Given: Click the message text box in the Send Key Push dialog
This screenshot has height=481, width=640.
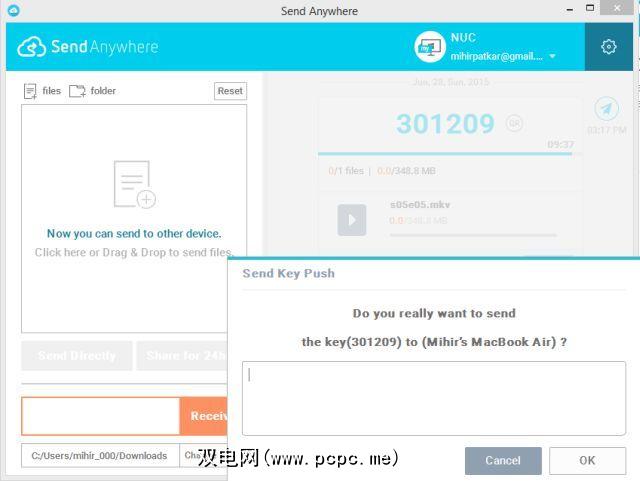Looking at the screenshot, I should tap(433, 399).
